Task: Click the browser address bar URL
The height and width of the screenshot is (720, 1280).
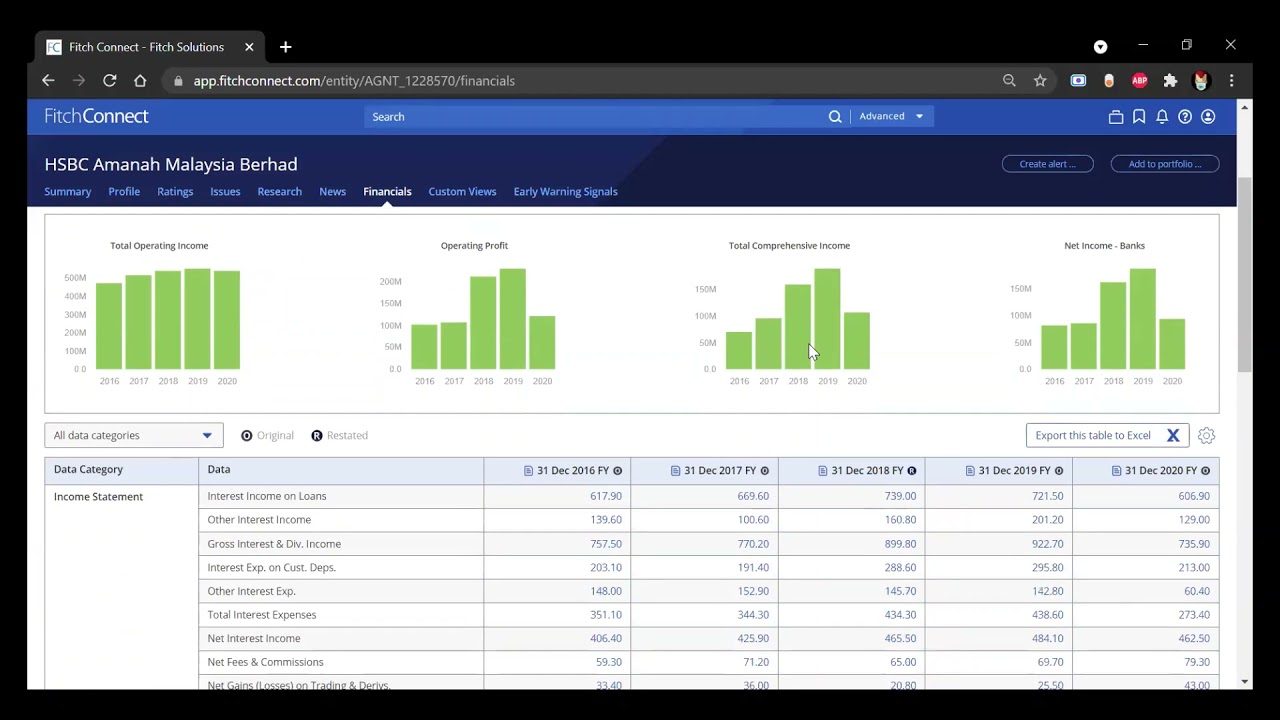Action: coord(354,81)
